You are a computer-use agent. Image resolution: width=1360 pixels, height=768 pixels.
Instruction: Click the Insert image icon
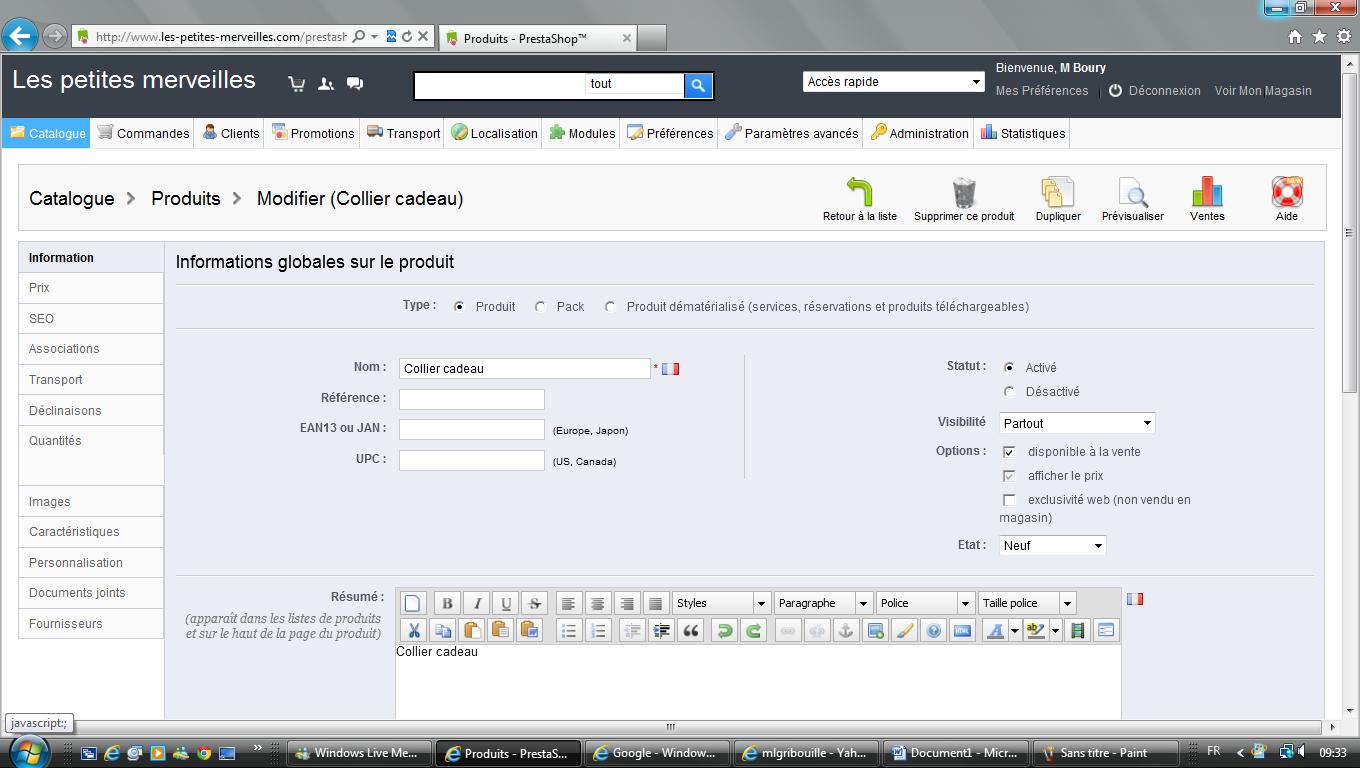pos(875,630)
